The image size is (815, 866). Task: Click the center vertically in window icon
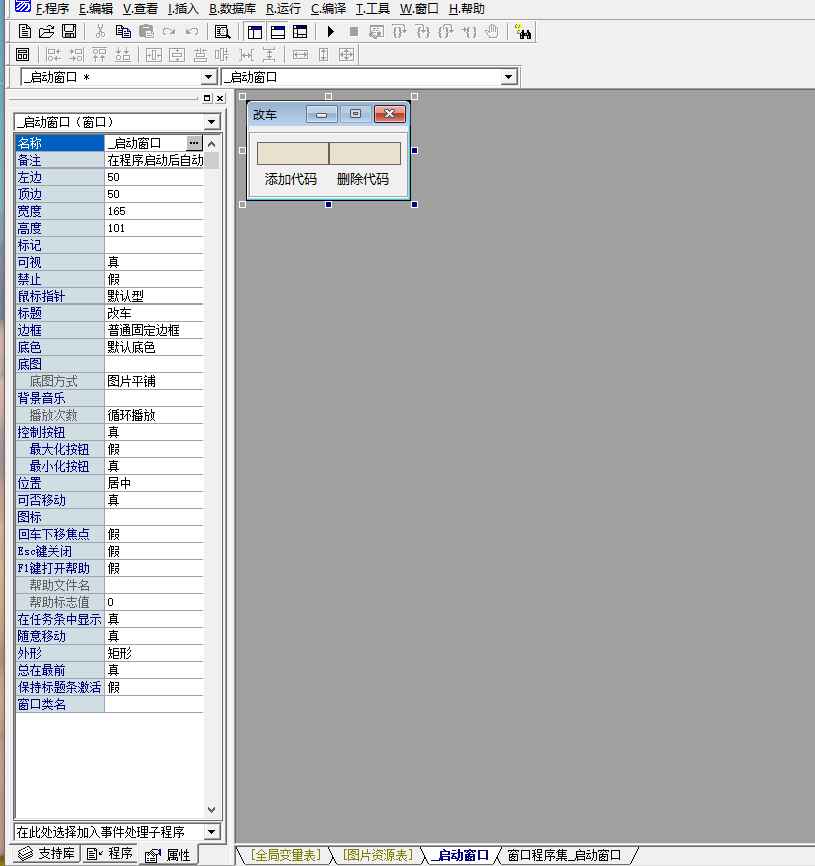point(177,55)
